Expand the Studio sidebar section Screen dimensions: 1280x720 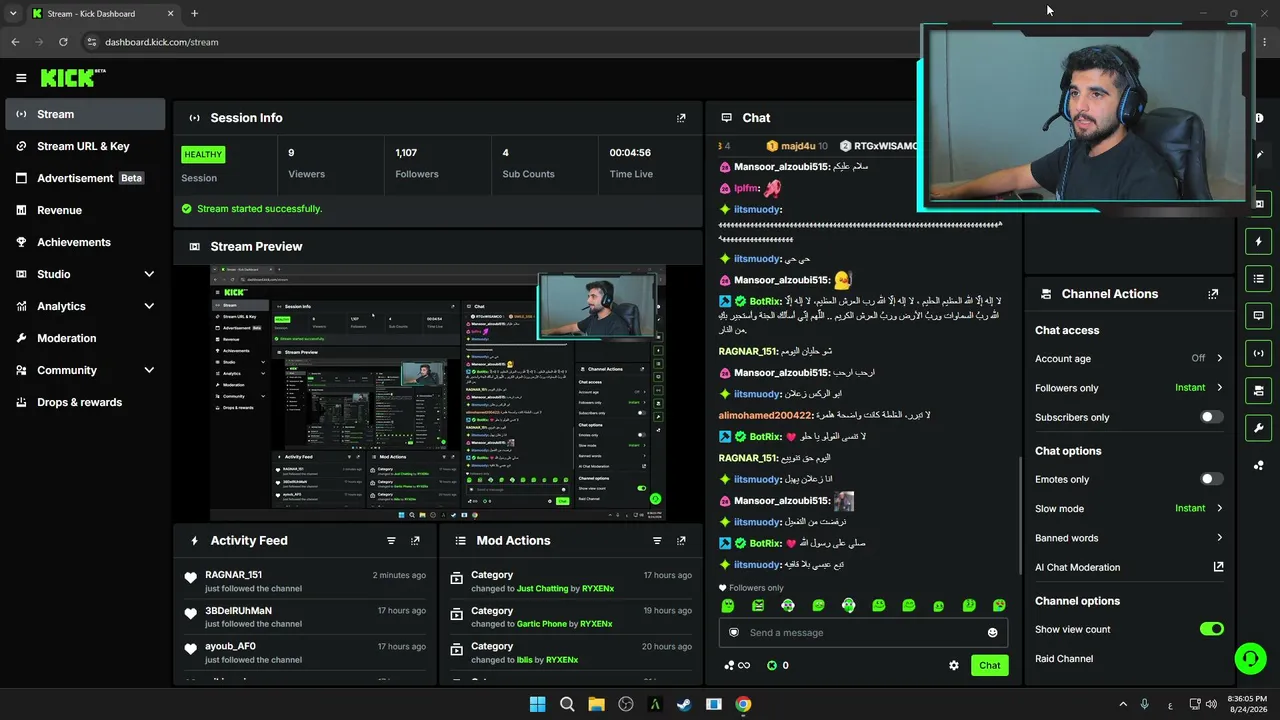[149, 274]
